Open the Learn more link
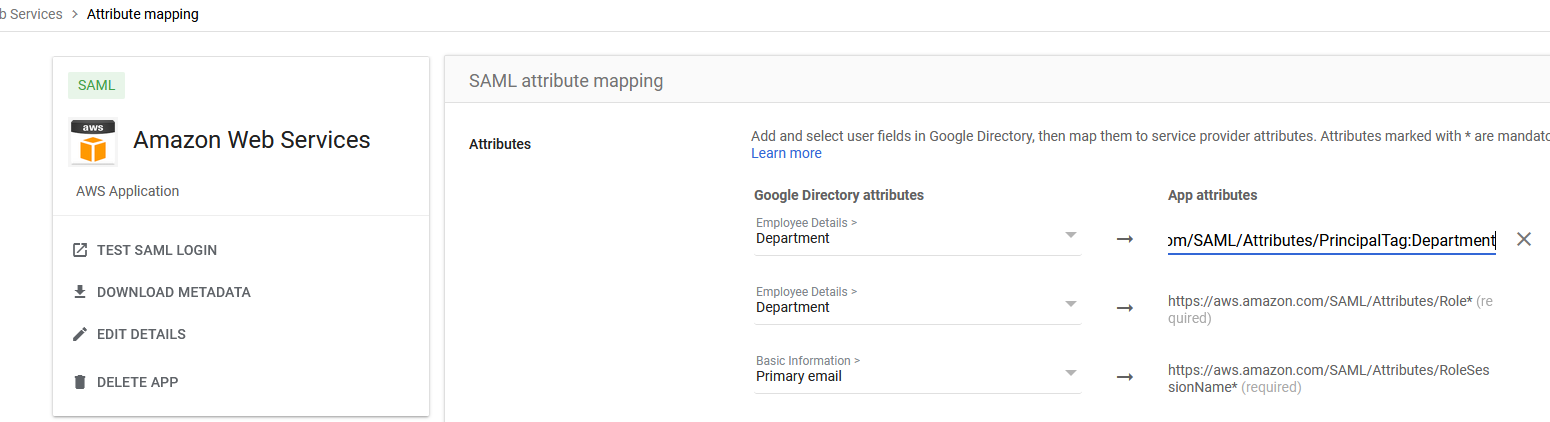1550x422 pixels. 786,153
